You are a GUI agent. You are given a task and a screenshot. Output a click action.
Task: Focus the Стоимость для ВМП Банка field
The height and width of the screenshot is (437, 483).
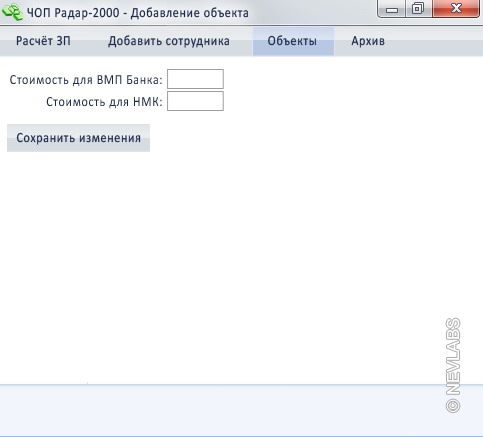point(195,79)
